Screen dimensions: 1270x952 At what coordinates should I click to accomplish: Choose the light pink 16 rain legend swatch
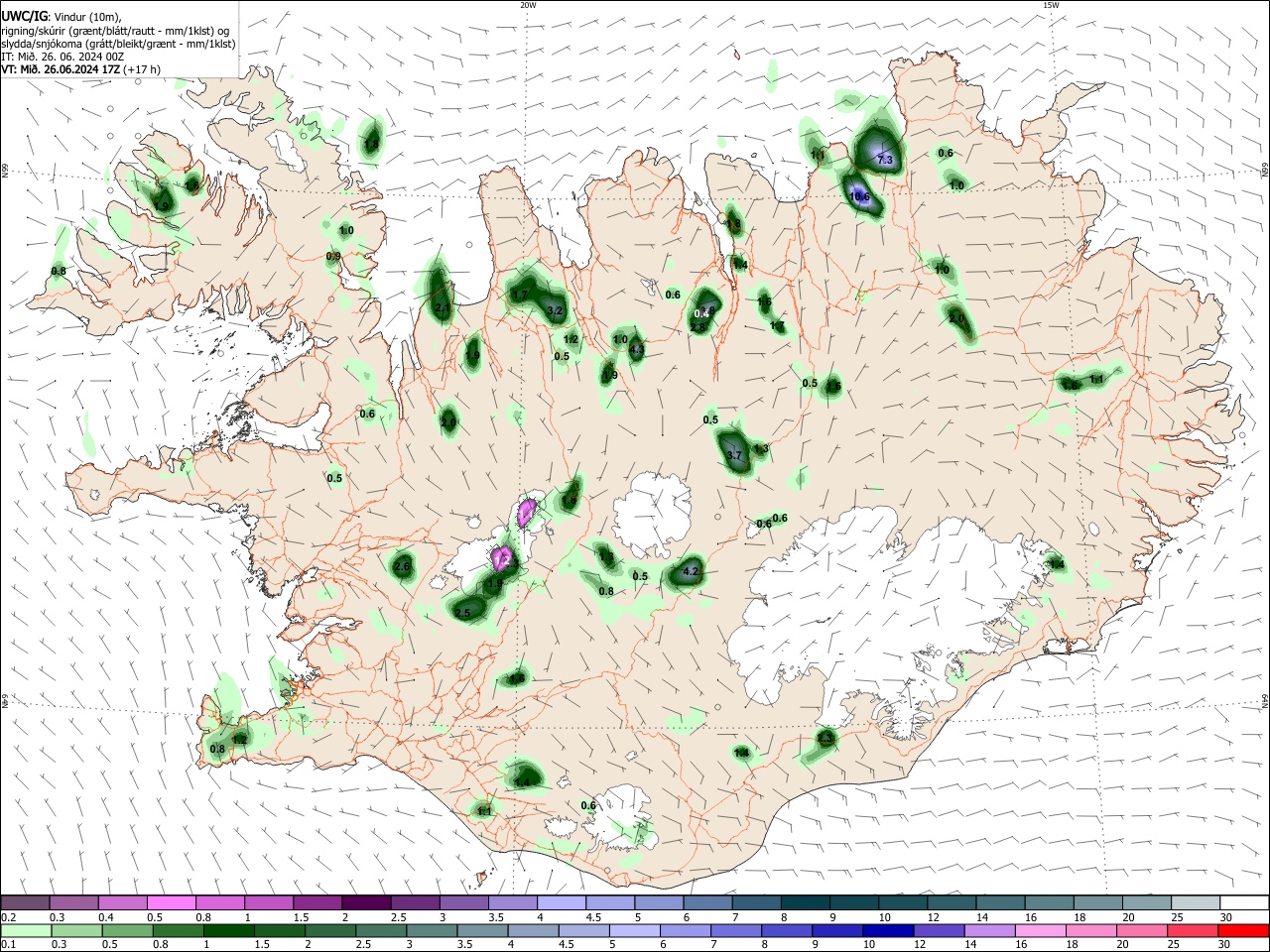(1040, 930)
